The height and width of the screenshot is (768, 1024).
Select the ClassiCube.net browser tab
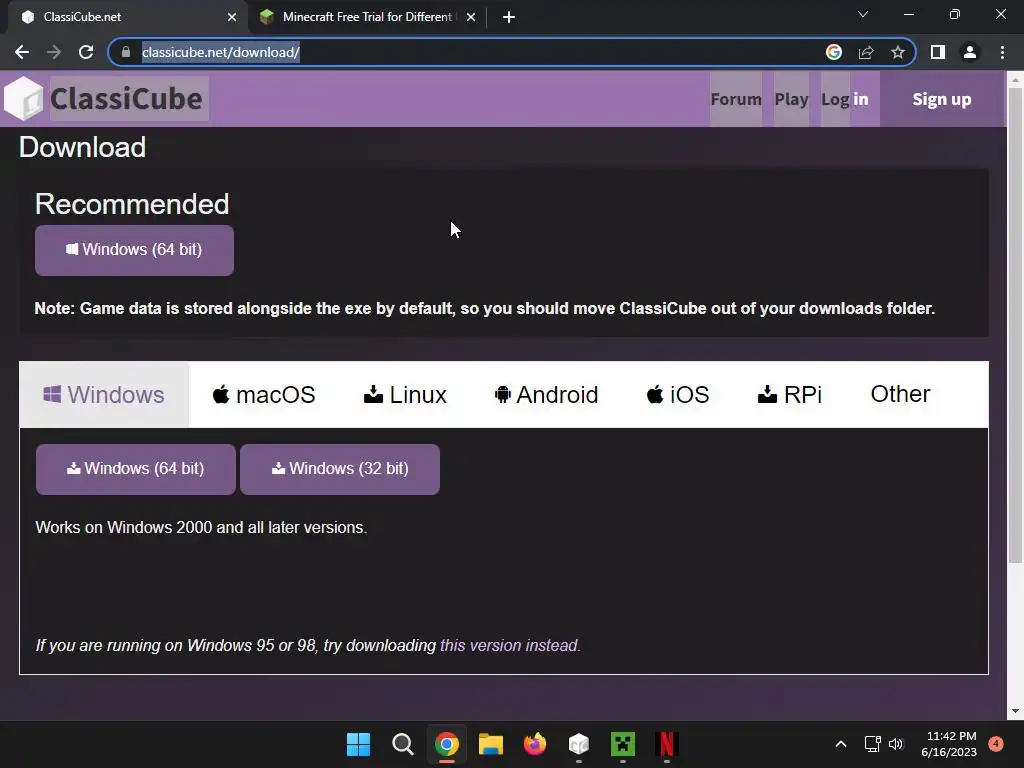tap(127, 17)
